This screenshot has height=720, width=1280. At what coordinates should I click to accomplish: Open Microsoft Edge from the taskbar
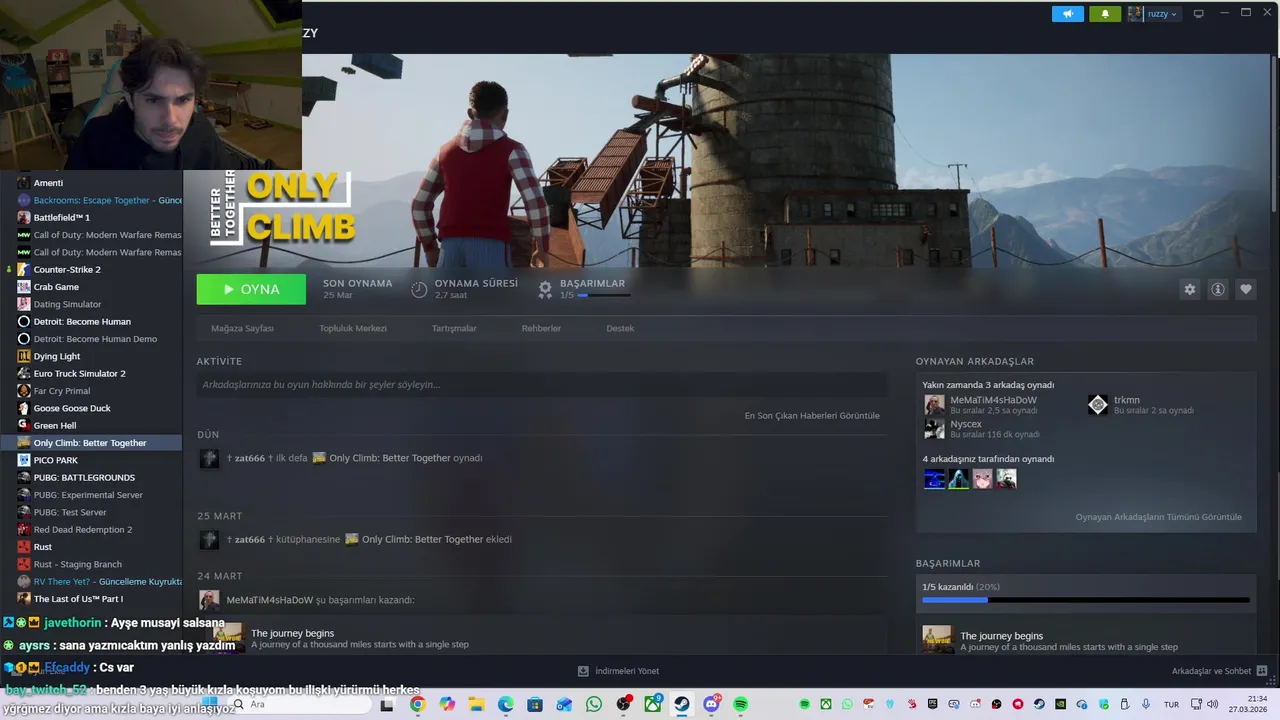tap(506, 704)
